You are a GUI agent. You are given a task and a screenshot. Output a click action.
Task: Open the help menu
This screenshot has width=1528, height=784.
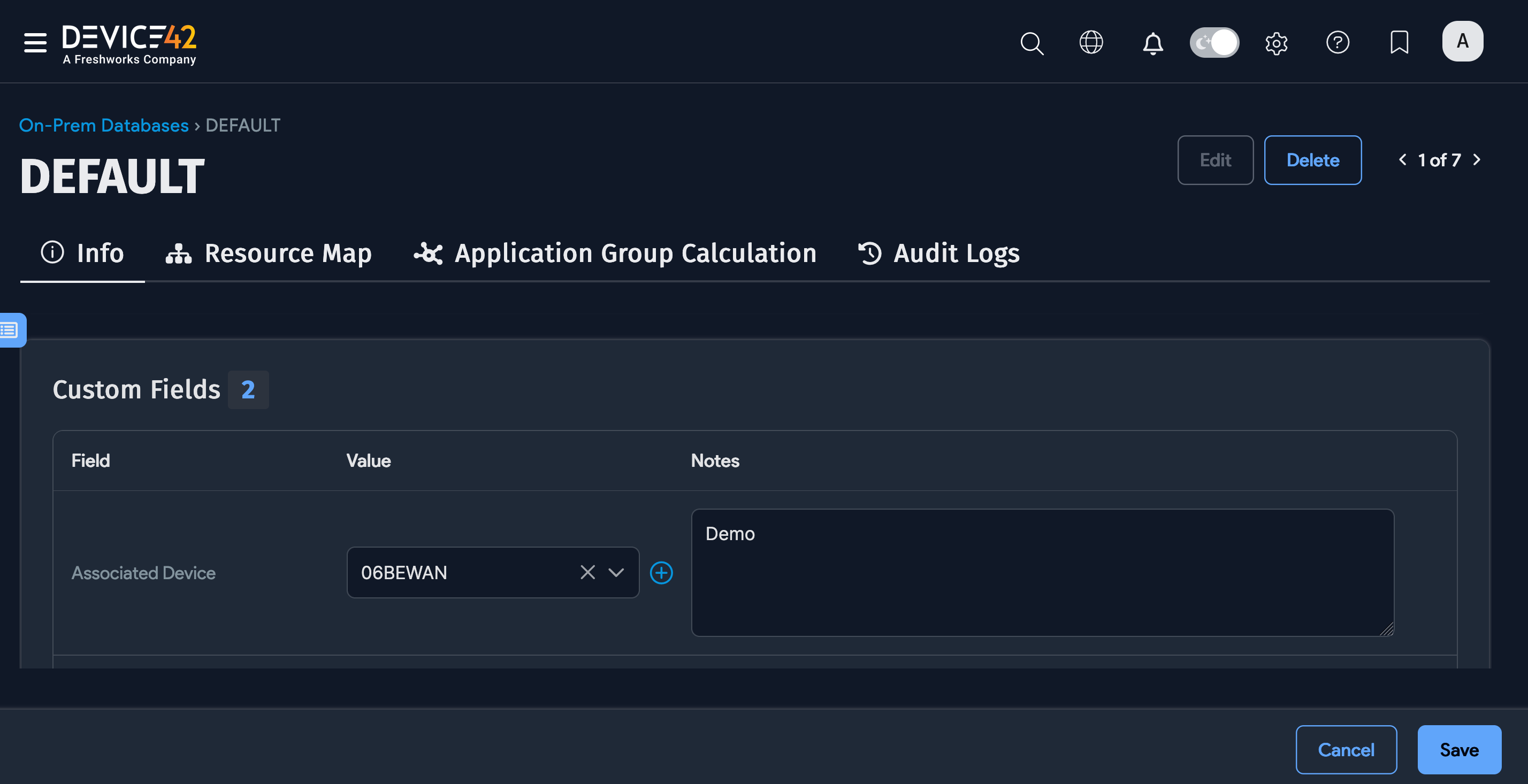tap(1338, 43)
